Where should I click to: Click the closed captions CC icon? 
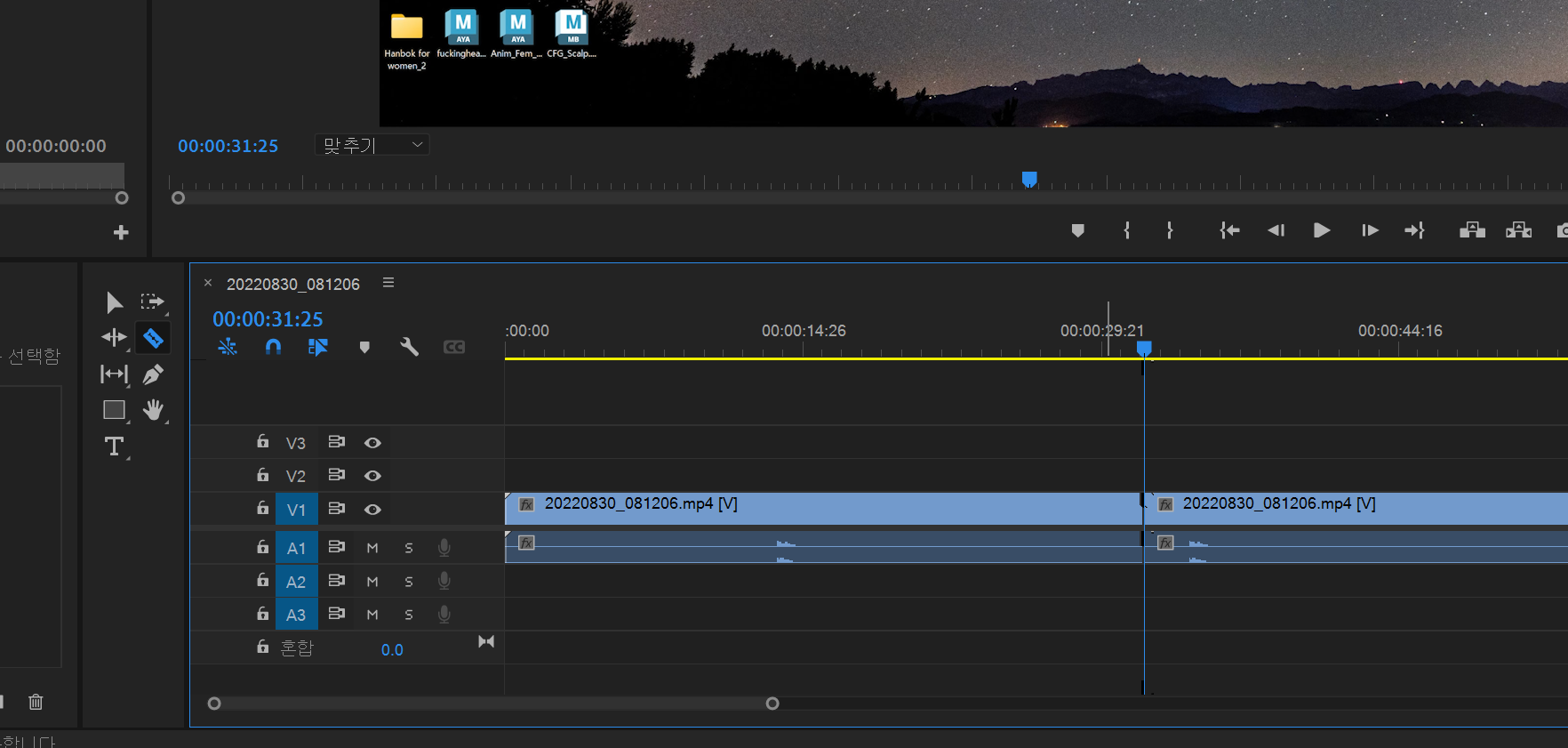tap(454, 347)
